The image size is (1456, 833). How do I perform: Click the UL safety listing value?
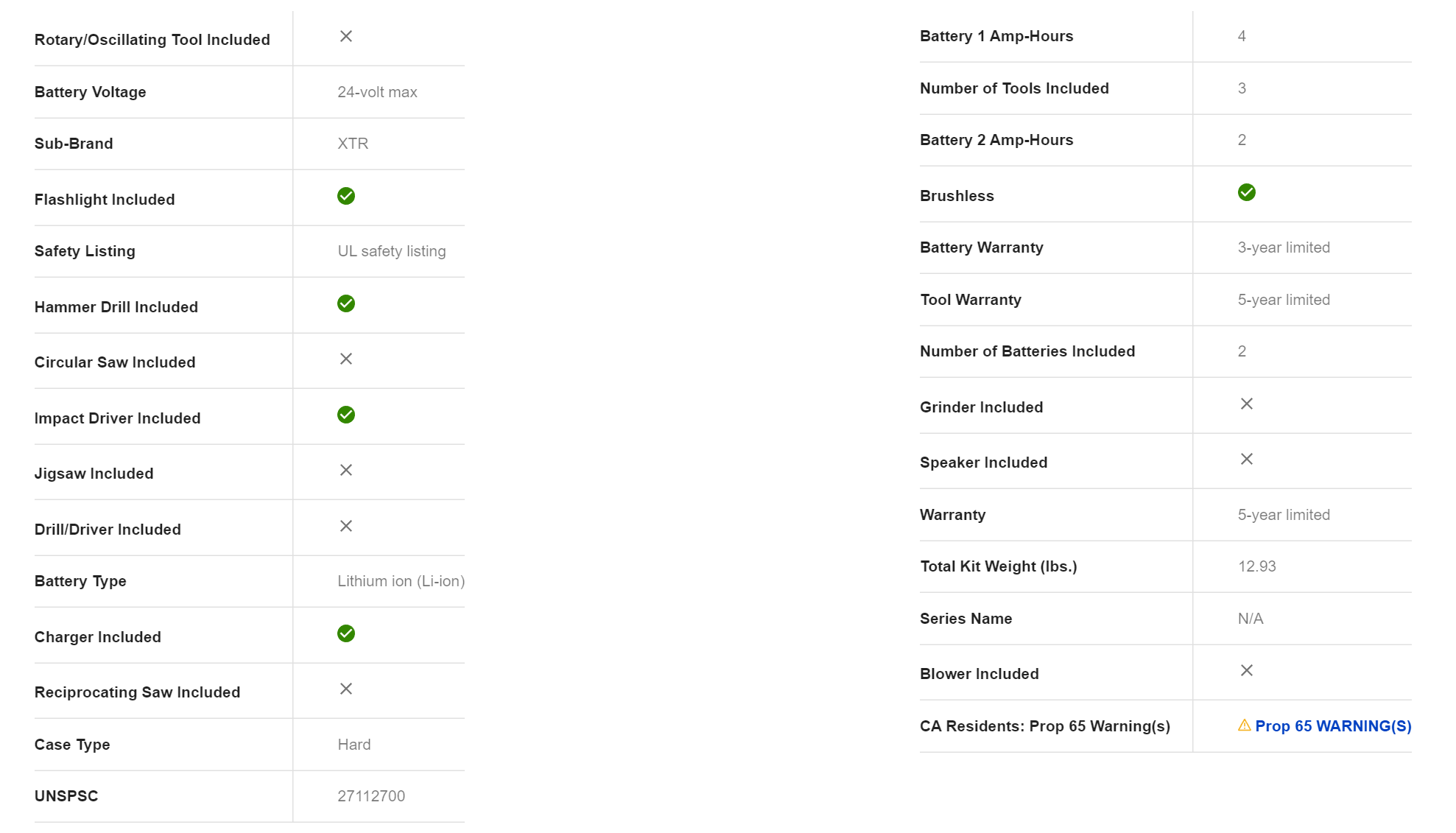pos(392,251)
